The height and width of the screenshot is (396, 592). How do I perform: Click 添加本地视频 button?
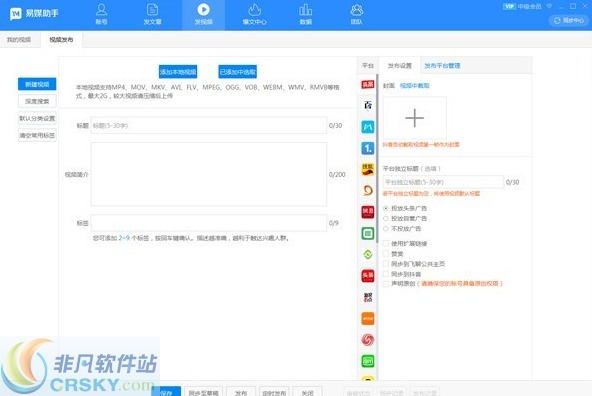178,72
